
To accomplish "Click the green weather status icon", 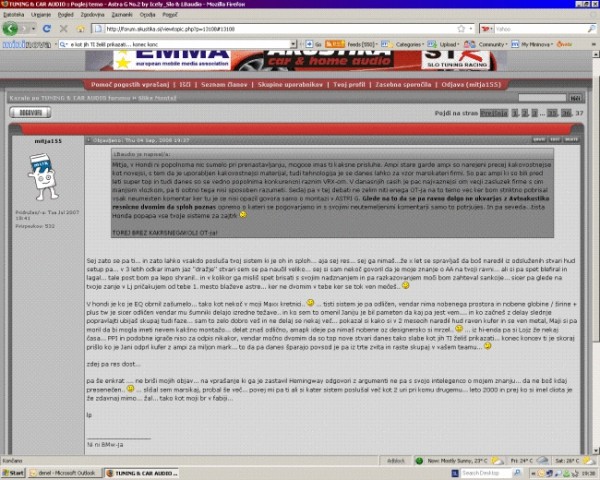I will [419, 460].
